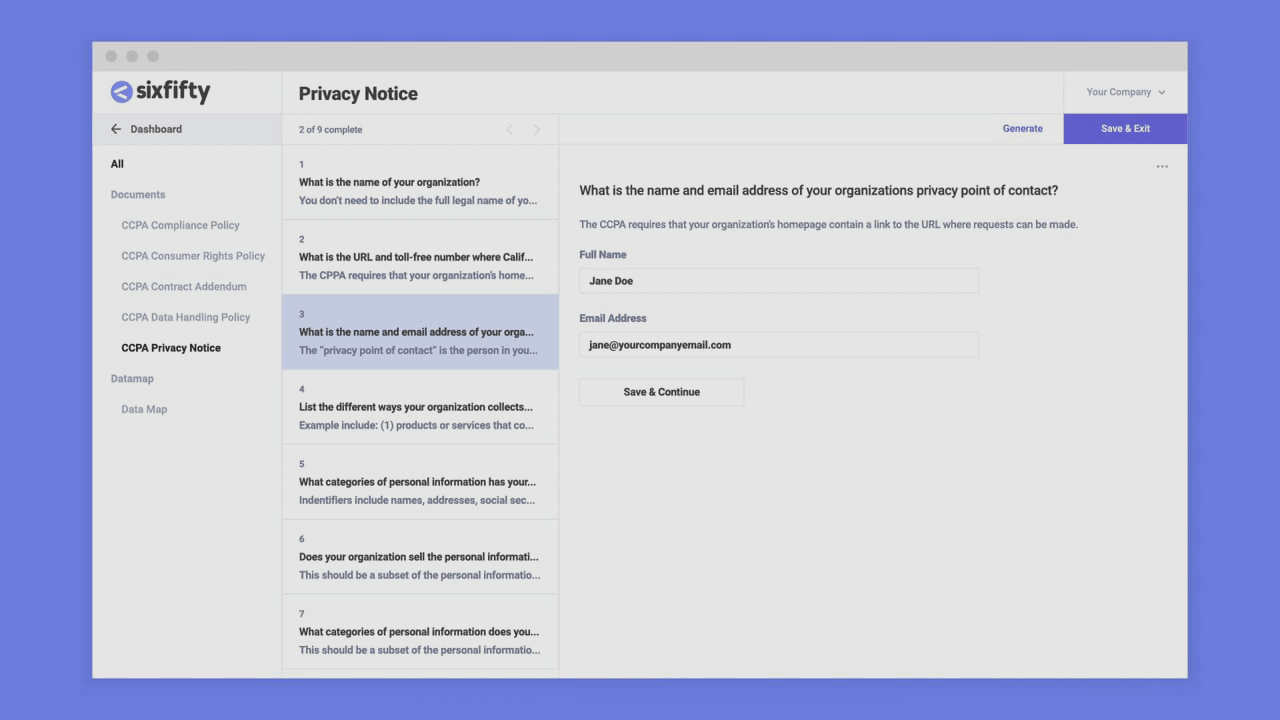Open CCPA Compliance Policy document
The height and width of the screenshot is (720, 1280).
(x=180, y=225)
